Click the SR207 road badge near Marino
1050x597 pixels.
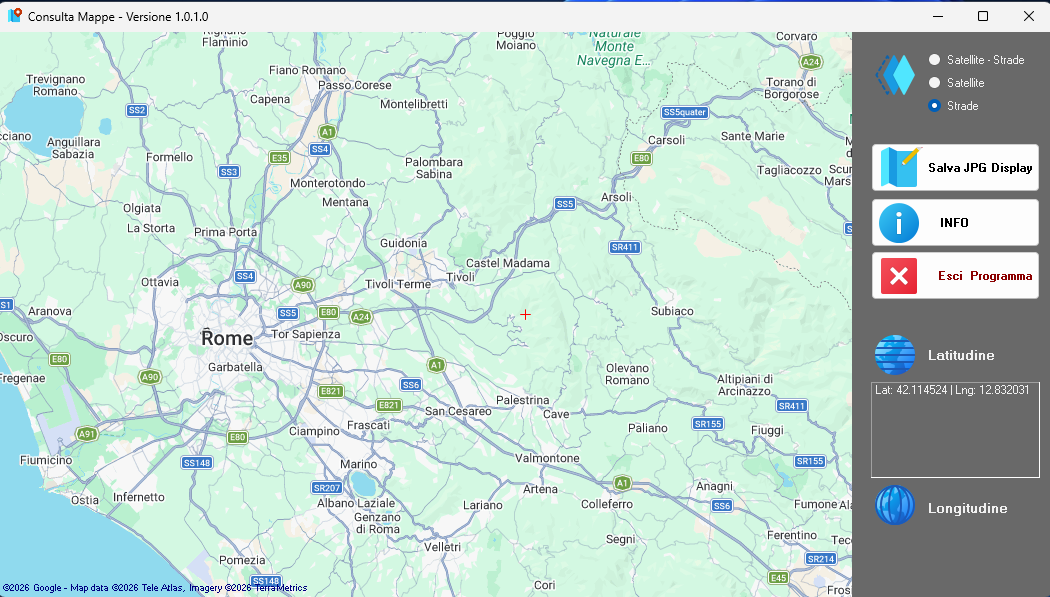coord(327,488)
